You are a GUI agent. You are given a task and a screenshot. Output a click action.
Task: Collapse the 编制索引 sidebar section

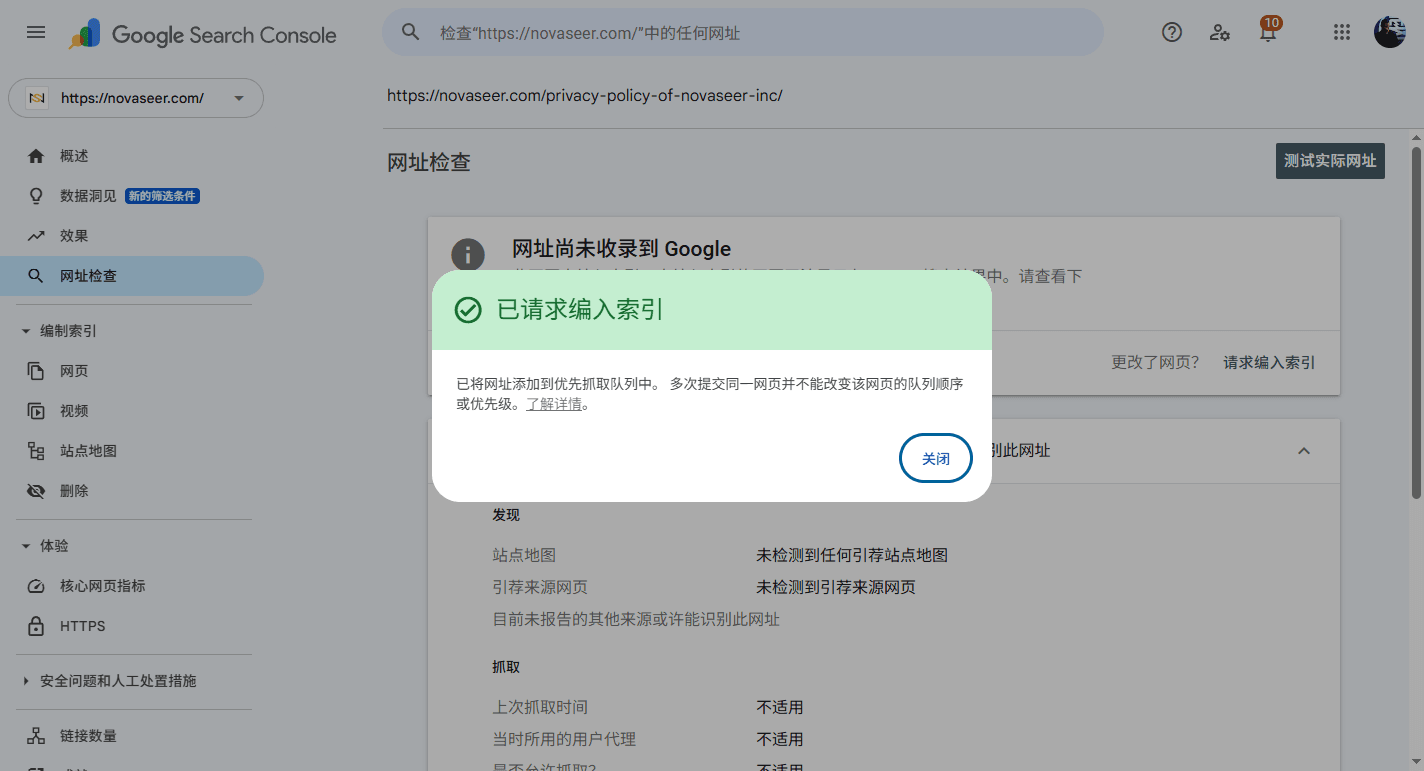click(26, 331)
